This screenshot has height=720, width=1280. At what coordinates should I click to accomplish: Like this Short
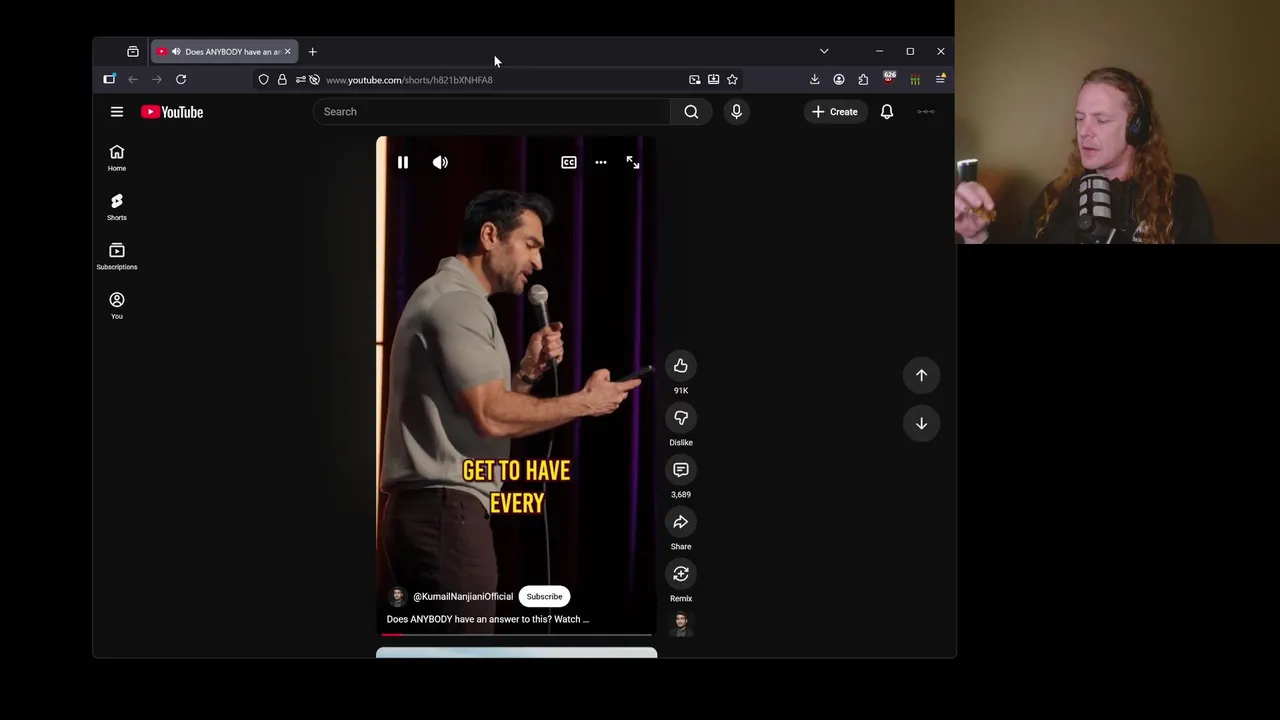[681, 366]
